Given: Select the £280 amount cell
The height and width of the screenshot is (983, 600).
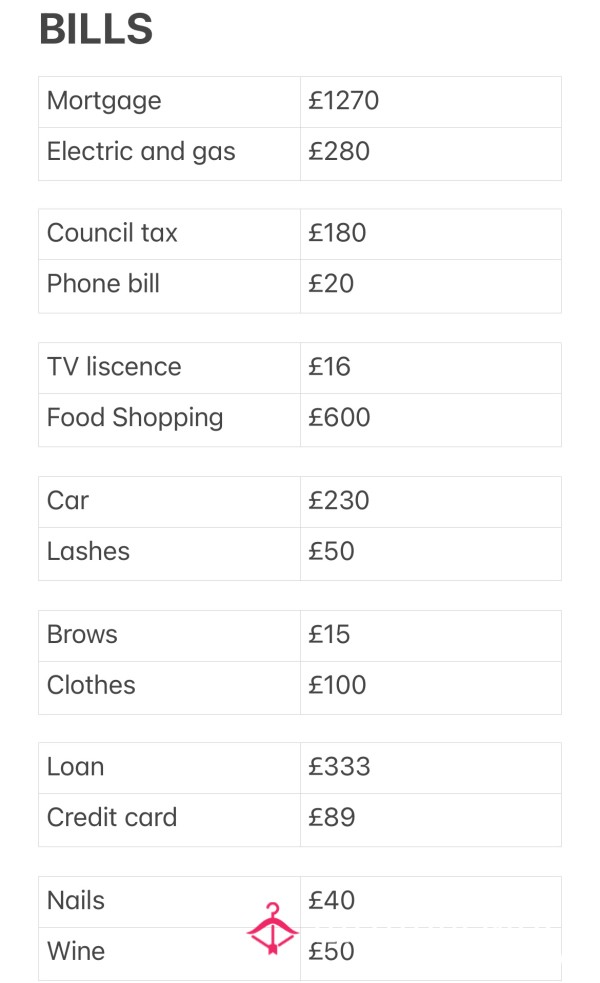Looking at the screenshot, I should tap(431, 154).
